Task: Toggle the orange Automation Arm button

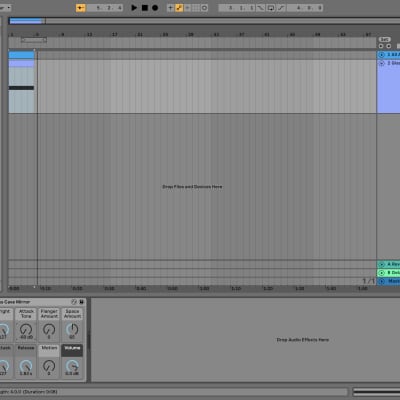Action: point(179,8)
